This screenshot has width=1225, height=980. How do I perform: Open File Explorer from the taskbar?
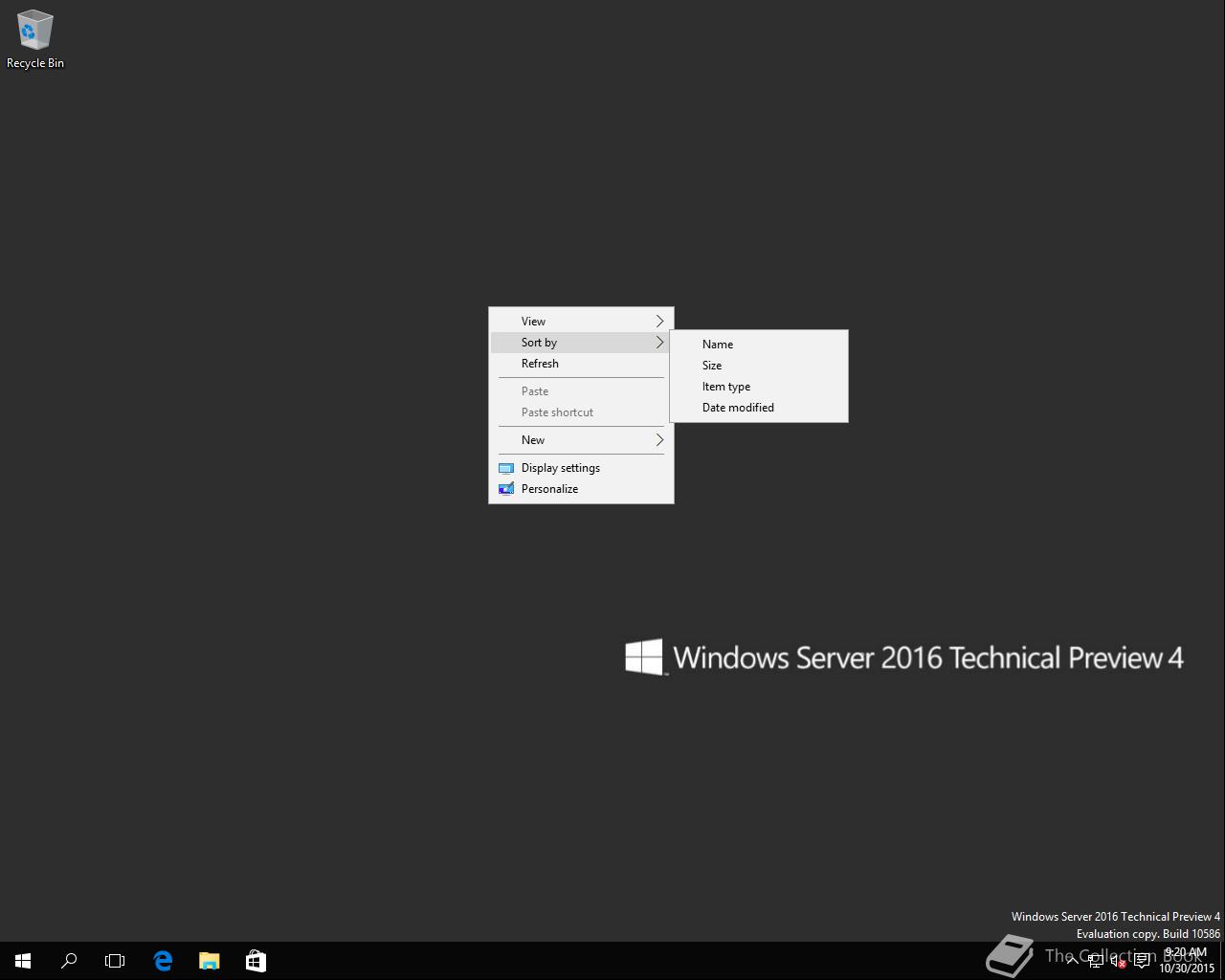pos(209,961)
